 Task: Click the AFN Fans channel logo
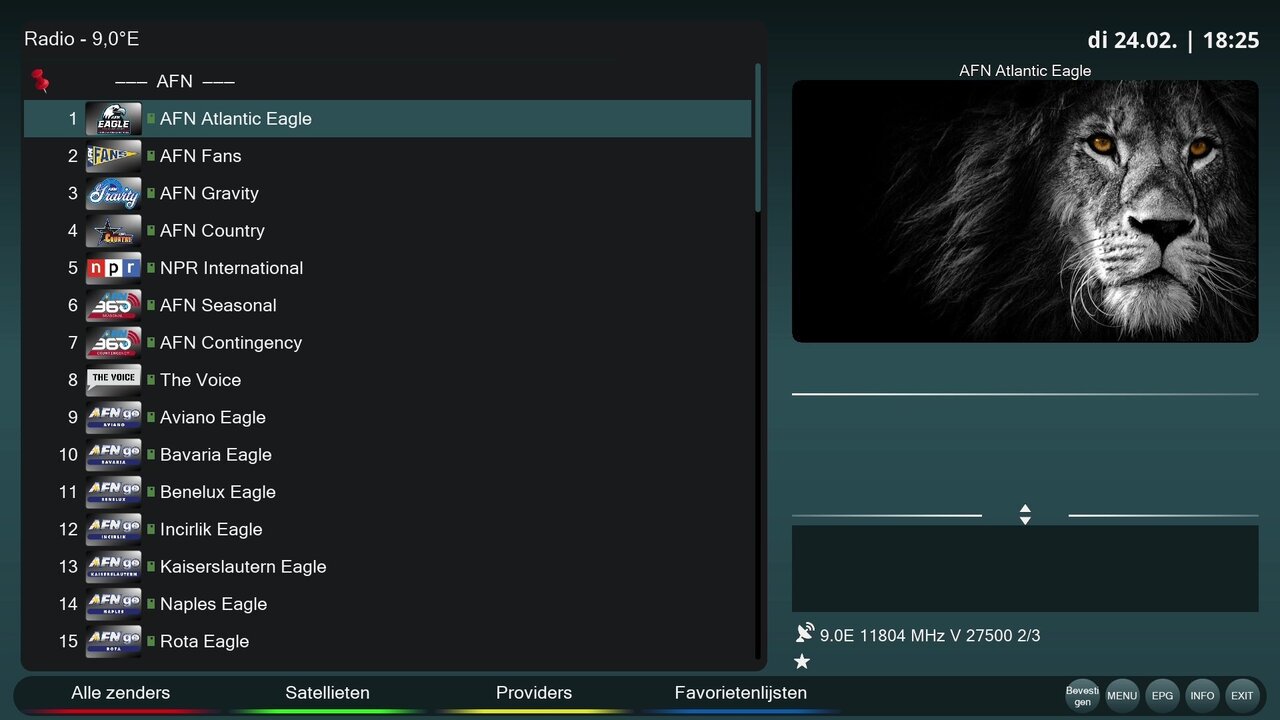113,156
